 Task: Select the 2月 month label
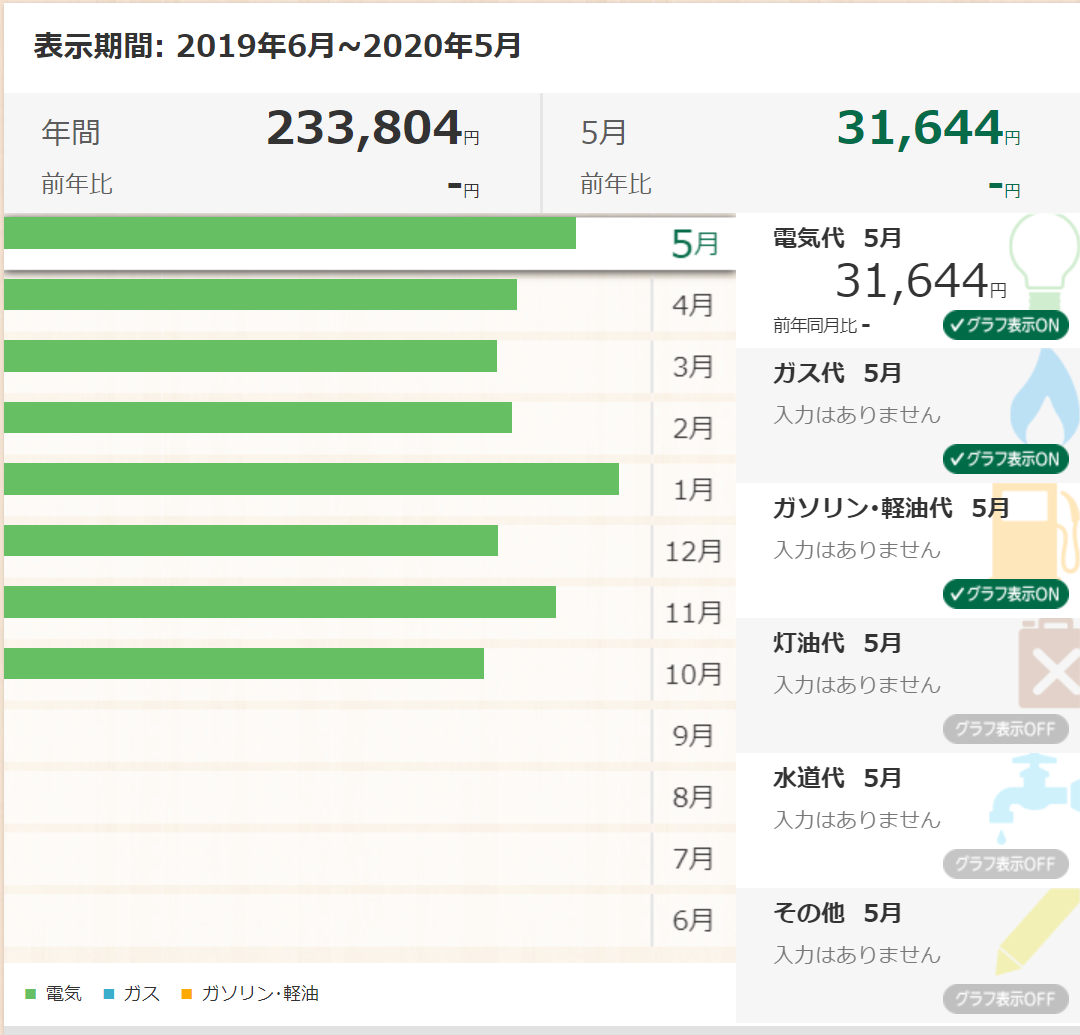693,428
